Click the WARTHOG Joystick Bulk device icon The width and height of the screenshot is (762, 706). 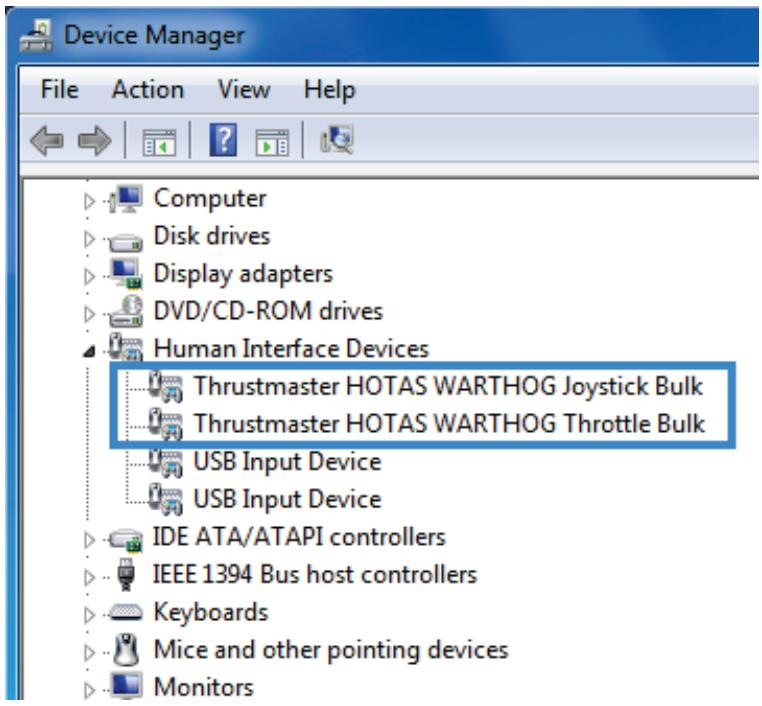(x=166, y=386)
